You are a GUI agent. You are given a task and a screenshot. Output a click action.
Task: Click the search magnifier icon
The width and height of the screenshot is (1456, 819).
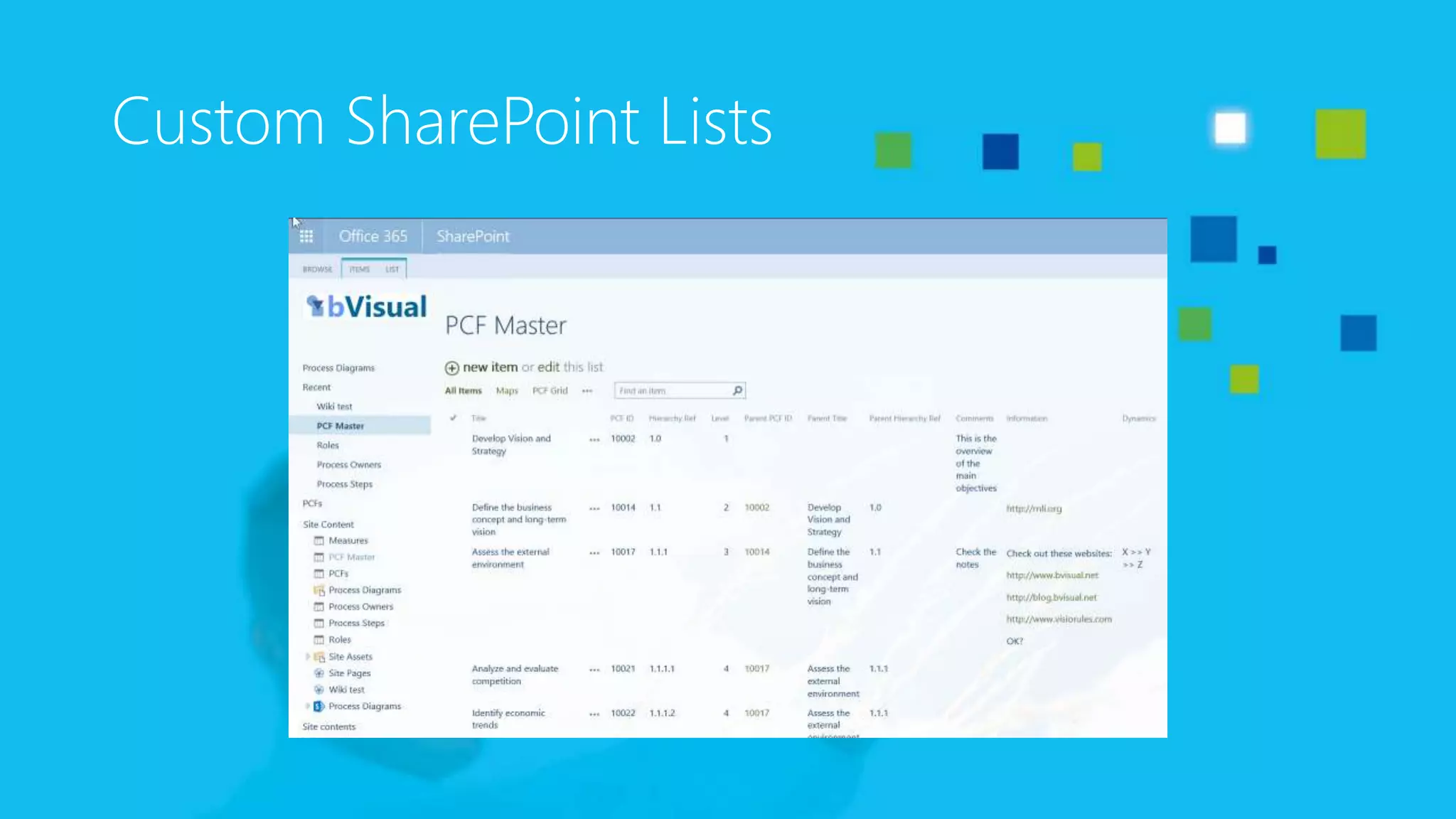[x=737, y=390]
